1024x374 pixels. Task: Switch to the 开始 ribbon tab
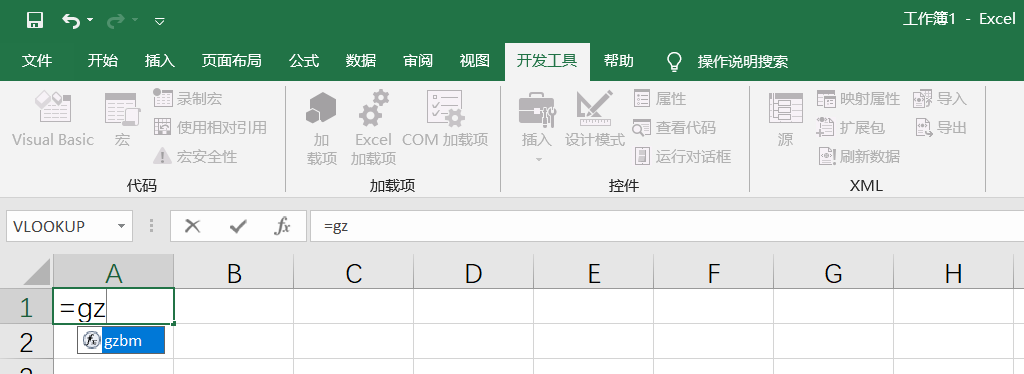(x=103, y=61)
